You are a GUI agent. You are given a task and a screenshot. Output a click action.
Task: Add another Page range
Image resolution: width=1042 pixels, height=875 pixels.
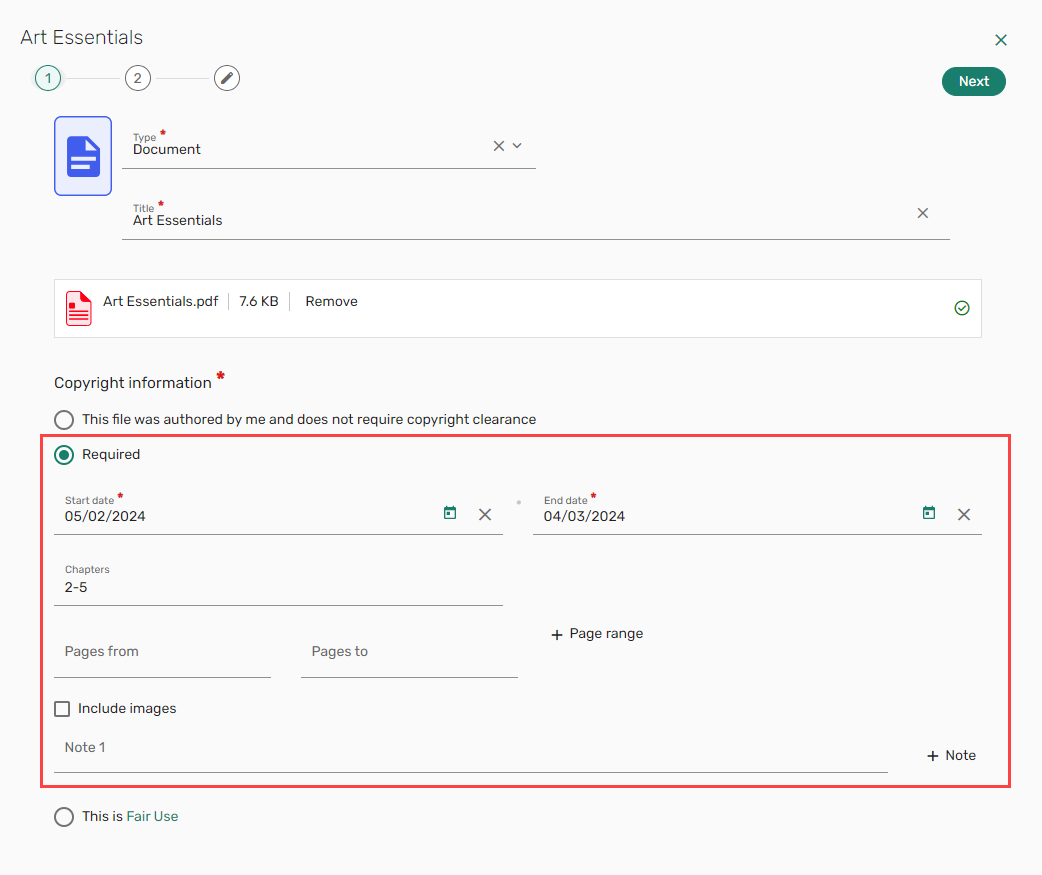(x=597, y=634)
